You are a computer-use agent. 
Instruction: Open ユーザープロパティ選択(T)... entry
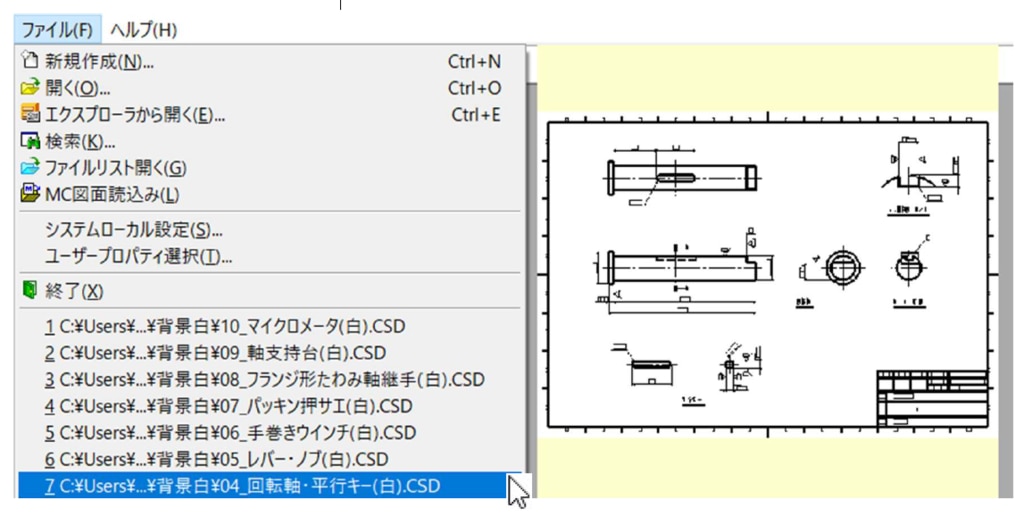[270, 256]
